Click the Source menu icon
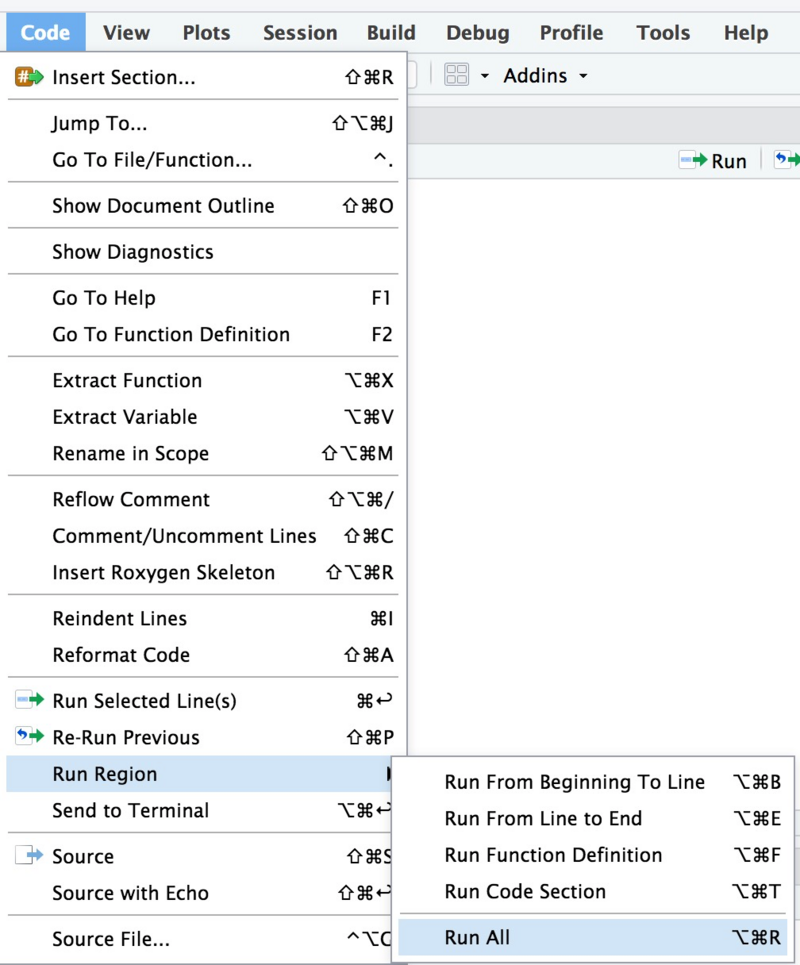 30,856
